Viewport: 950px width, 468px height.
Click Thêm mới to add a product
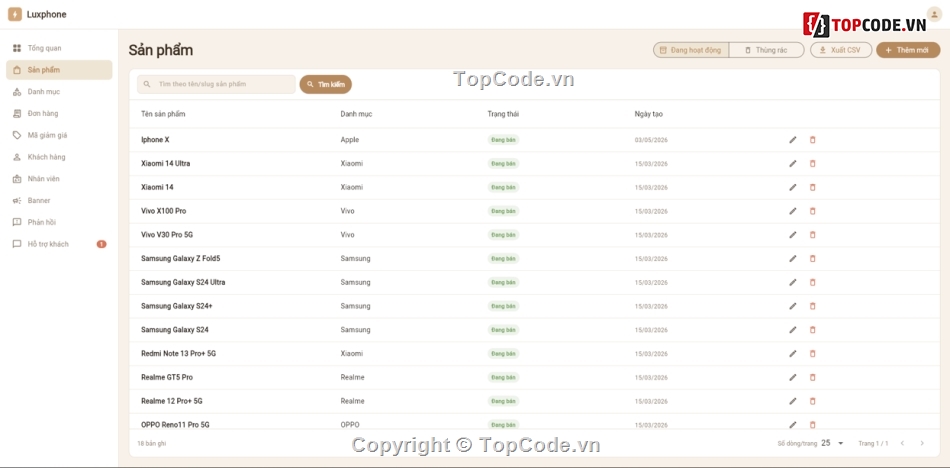click(x=908, y=50)
